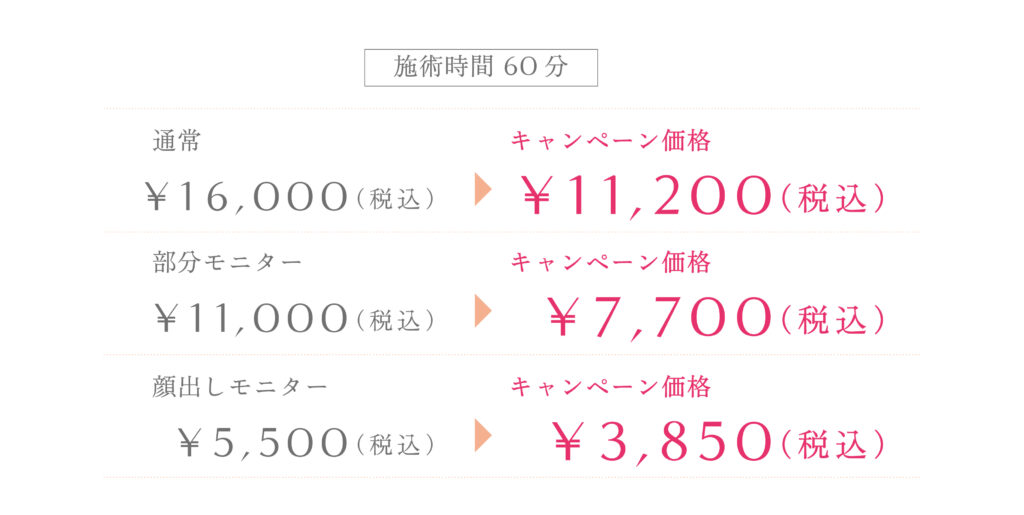Click the (税込) note beside ¥16,000
The height and width of the screenshot is (515, 1024).
tap(396, 199)
